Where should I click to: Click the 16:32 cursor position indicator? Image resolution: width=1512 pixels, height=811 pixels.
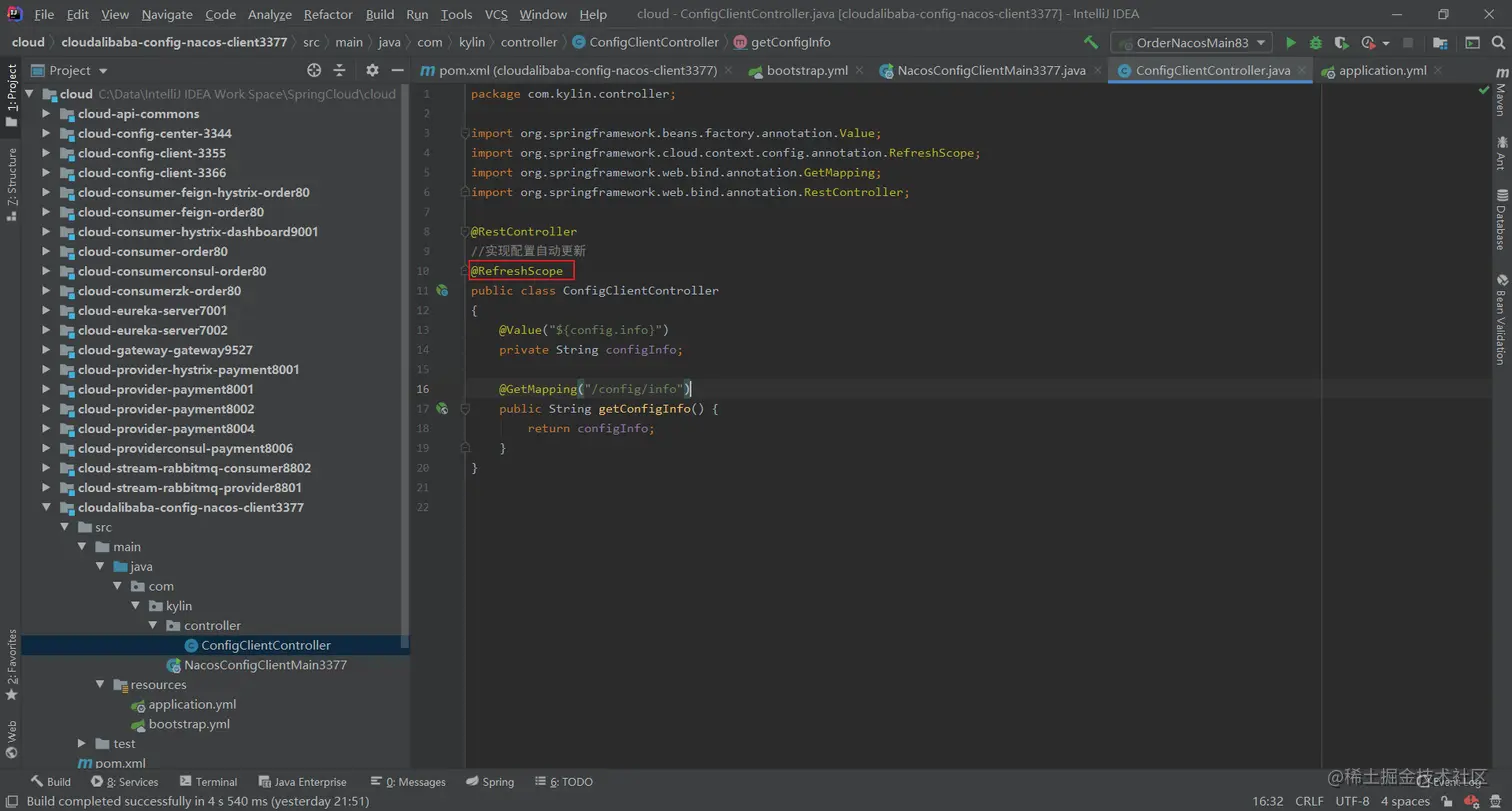1268,801
